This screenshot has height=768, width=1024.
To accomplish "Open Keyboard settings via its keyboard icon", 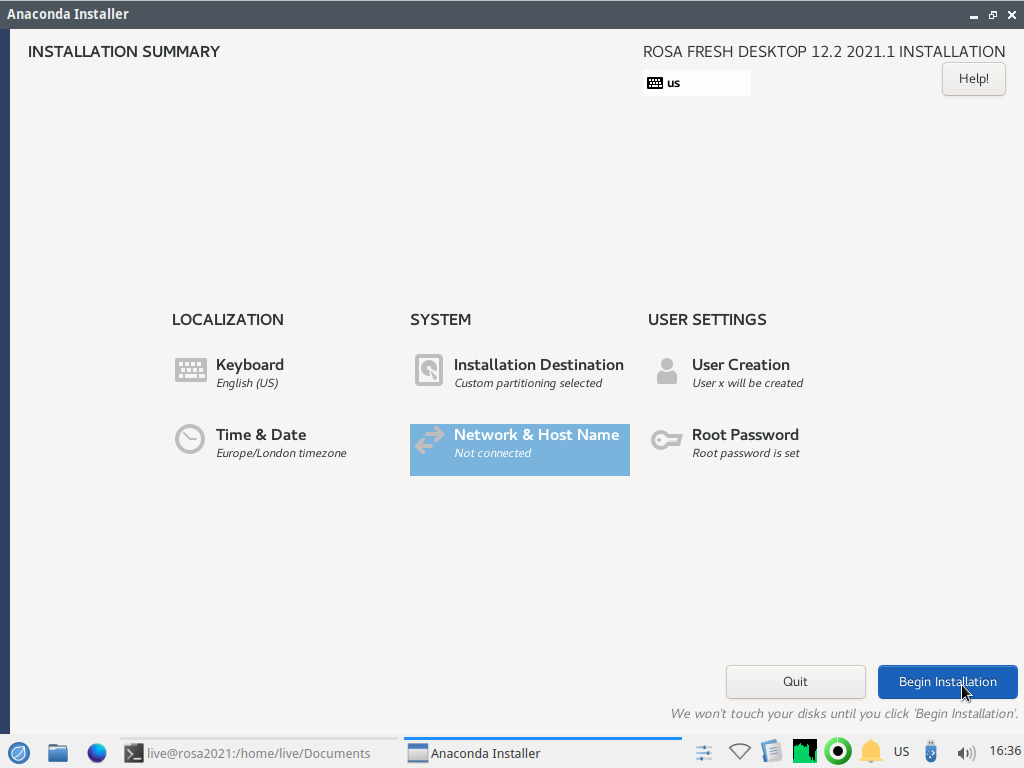I will pos(190,371).
